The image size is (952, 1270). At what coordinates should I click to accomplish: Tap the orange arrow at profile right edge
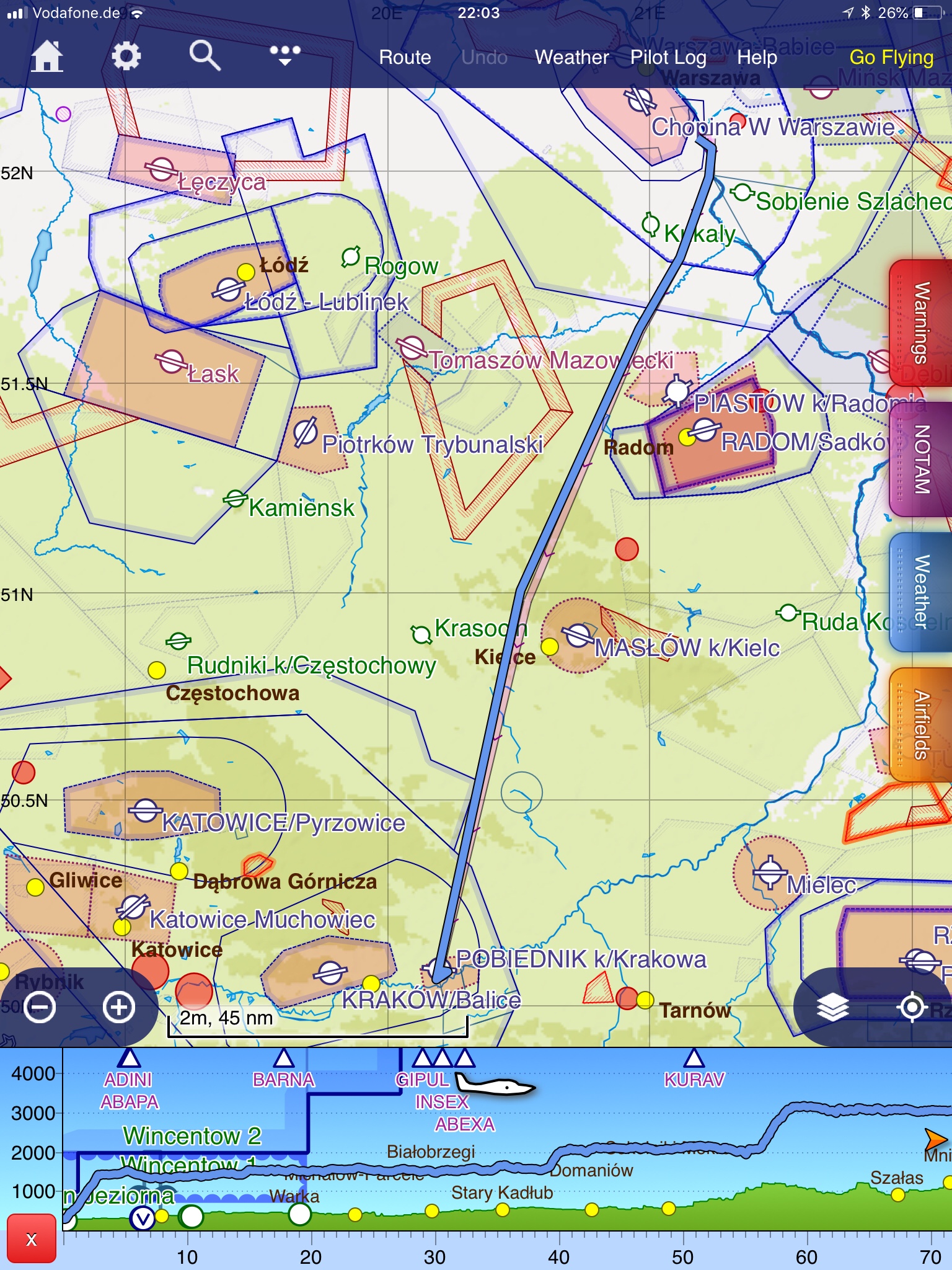pyautogui.click(x=935, y=1139)
